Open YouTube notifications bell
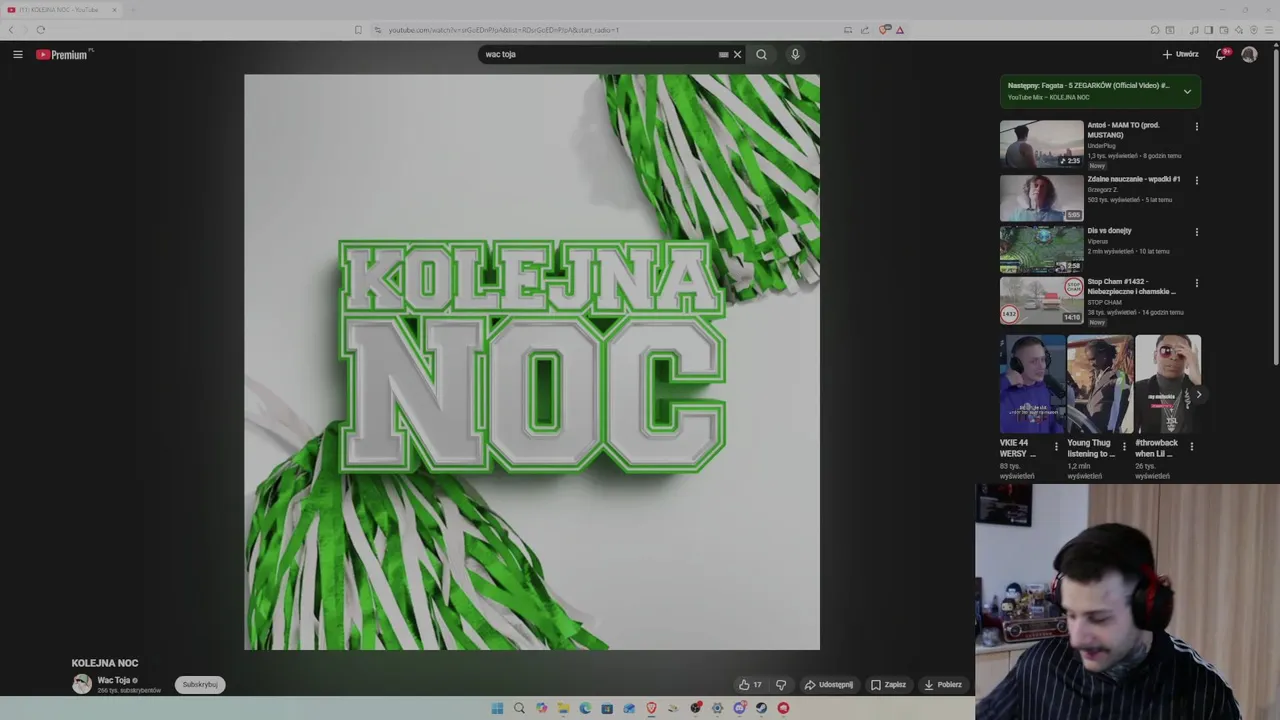The image size is (1280, 720). pos(1221,54)
